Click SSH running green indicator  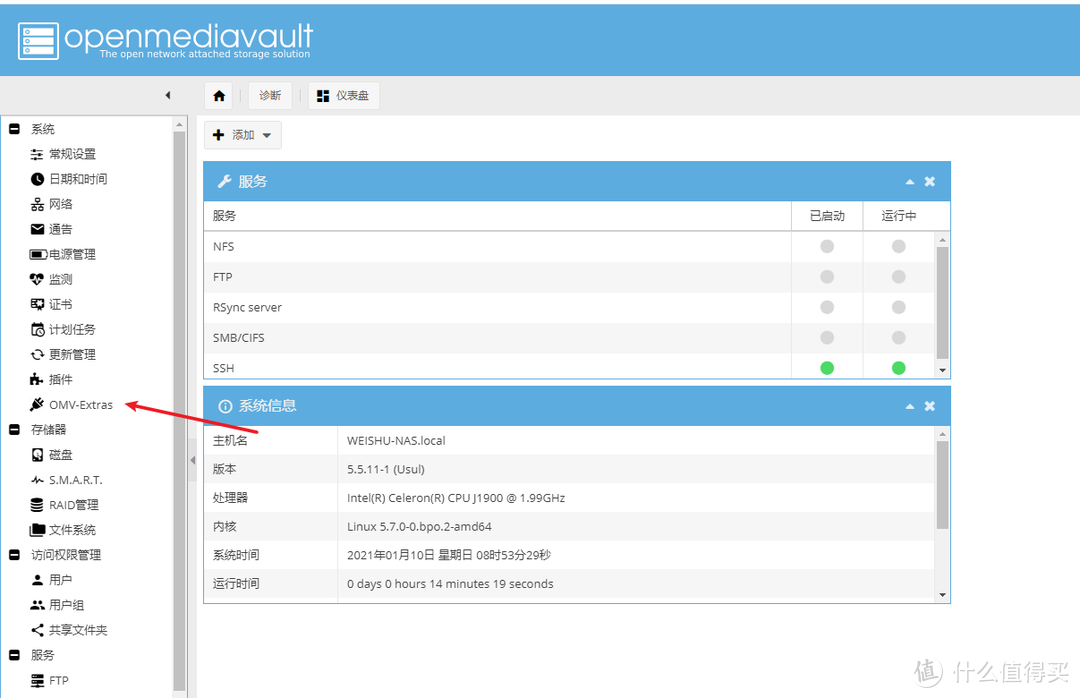898,368
